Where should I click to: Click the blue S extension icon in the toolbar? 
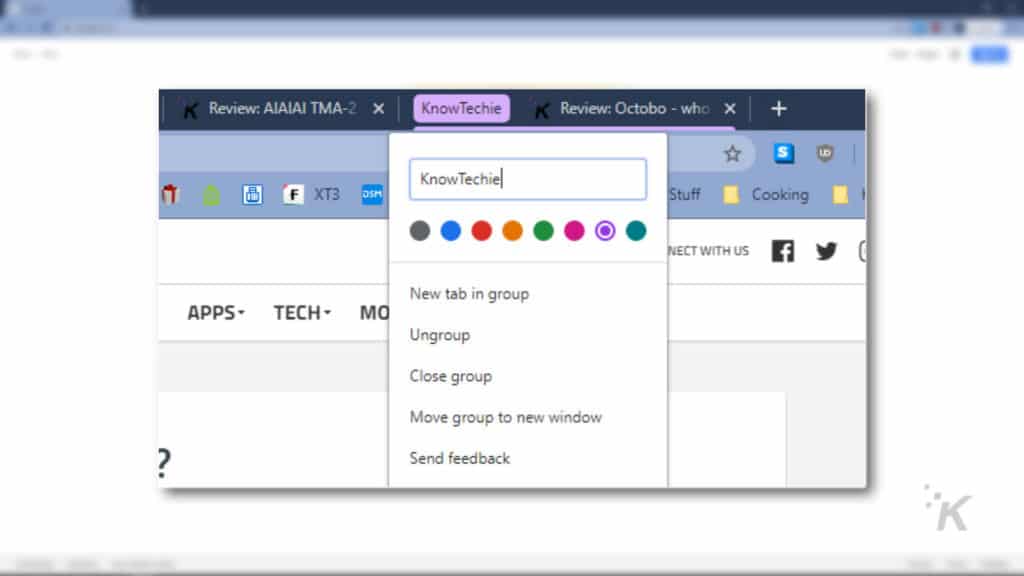(783, 153)
